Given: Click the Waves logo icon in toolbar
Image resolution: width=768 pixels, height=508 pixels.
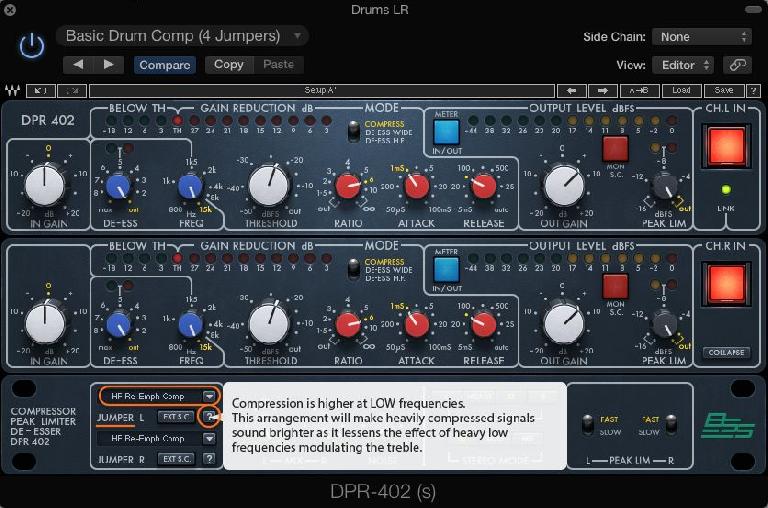Looking at the screenshot, I should pyautogui.click(x=12, y=91).
